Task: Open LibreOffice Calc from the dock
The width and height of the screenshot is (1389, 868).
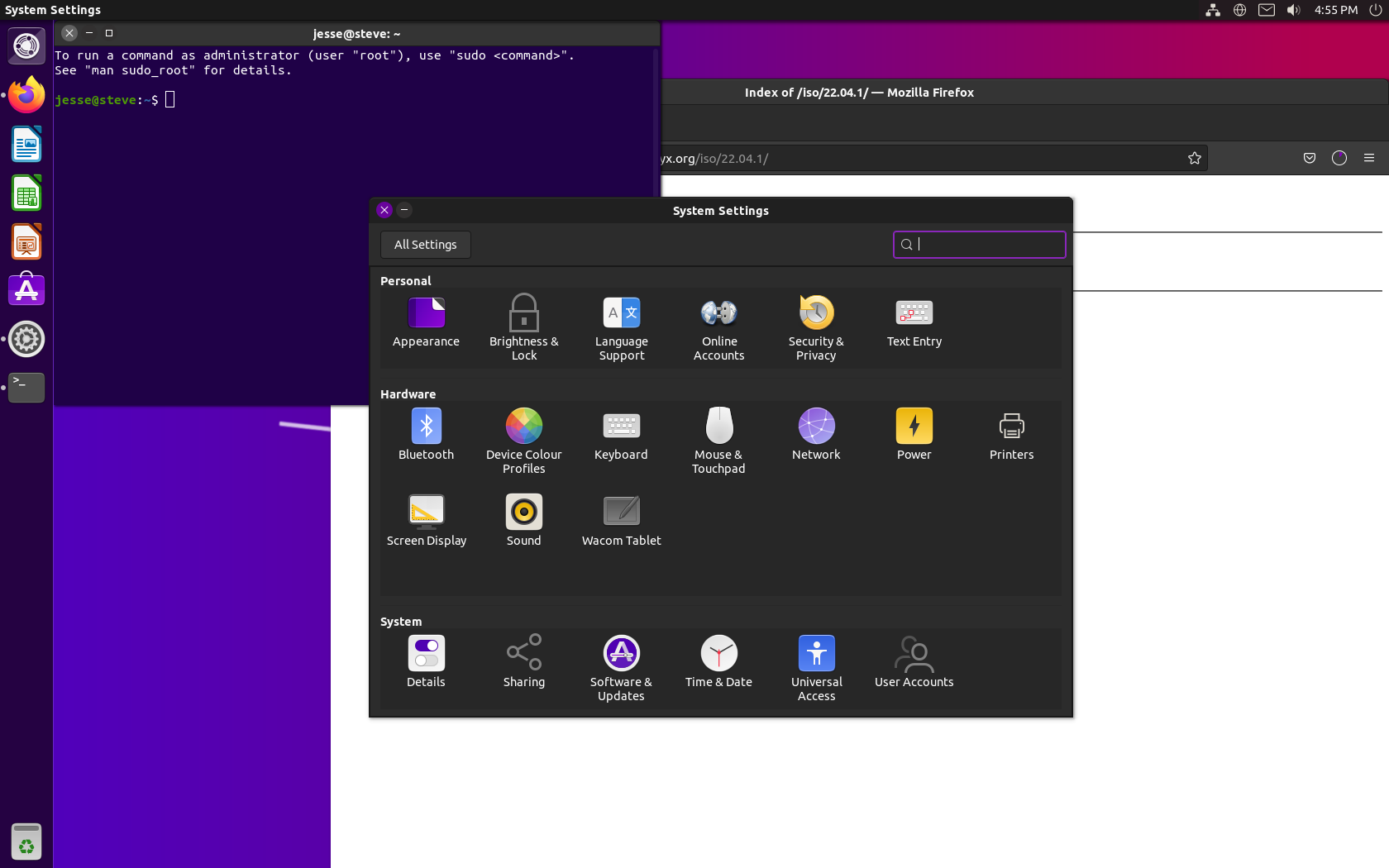Action: 26,193
